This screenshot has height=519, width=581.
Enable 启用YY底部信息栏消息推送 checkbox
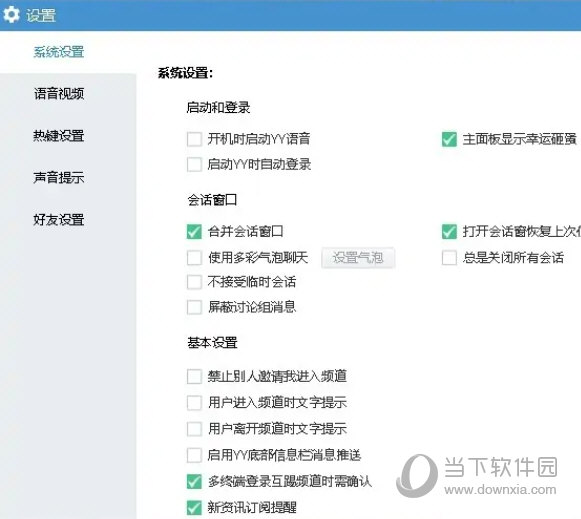[194, 455]
